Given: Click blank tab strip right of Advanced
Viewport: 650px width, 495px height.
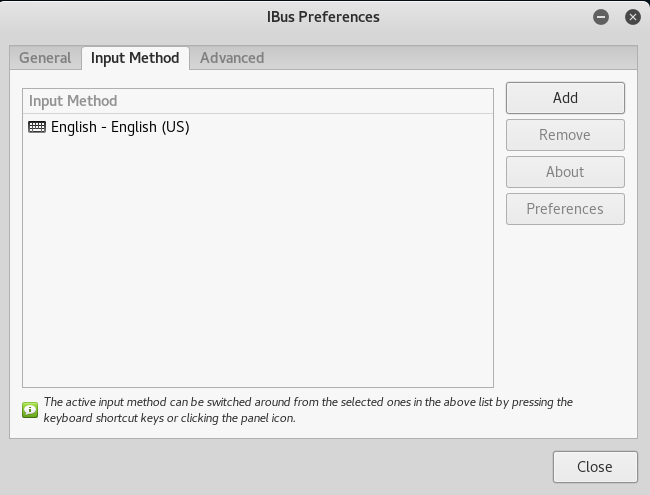Looking at the screenshot, I should pos(452,58).
